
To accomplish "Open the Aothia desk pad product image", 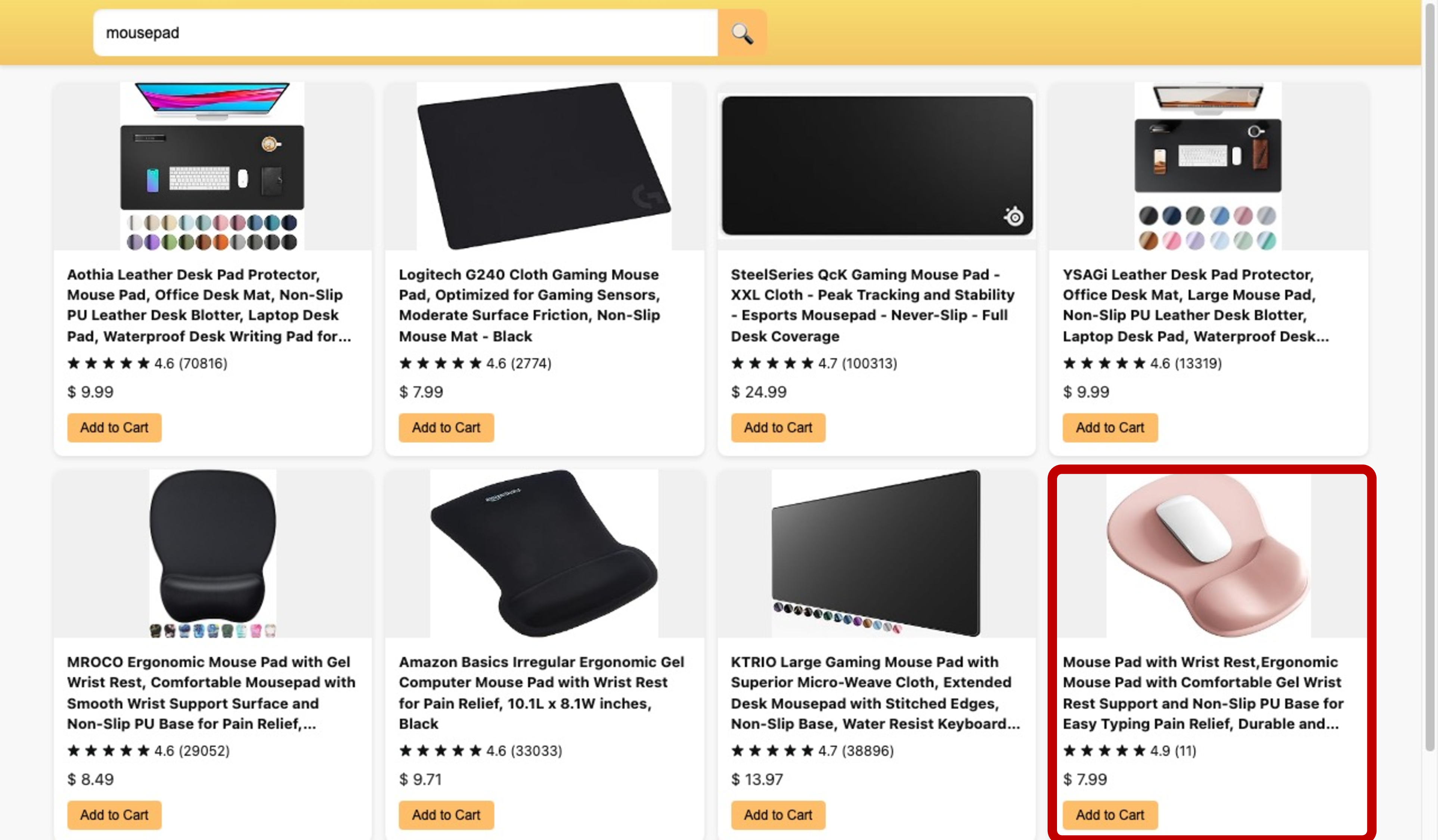I will [x=212, y=166].
